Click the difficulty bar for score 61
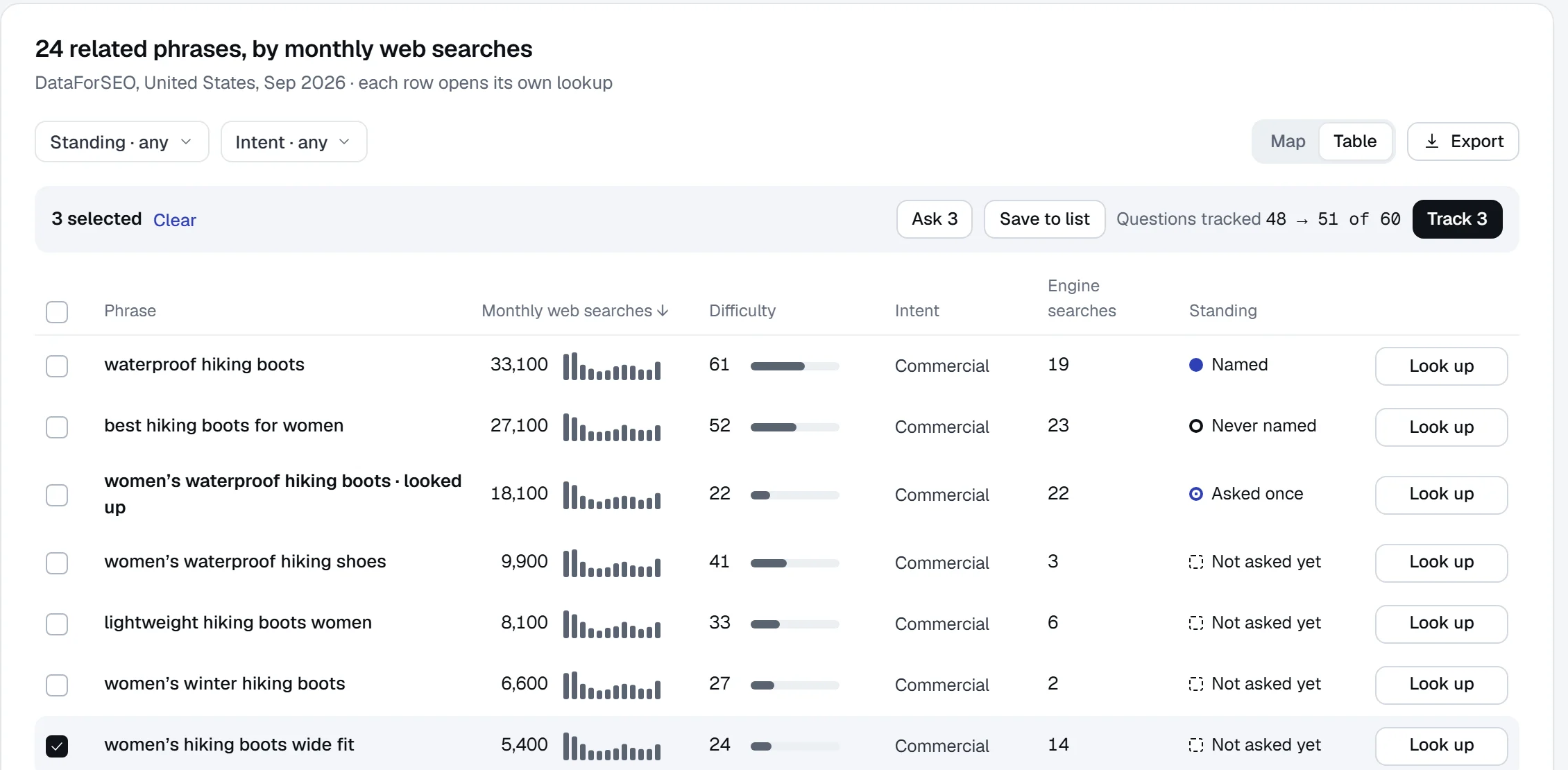 click(x=795, y=366)
